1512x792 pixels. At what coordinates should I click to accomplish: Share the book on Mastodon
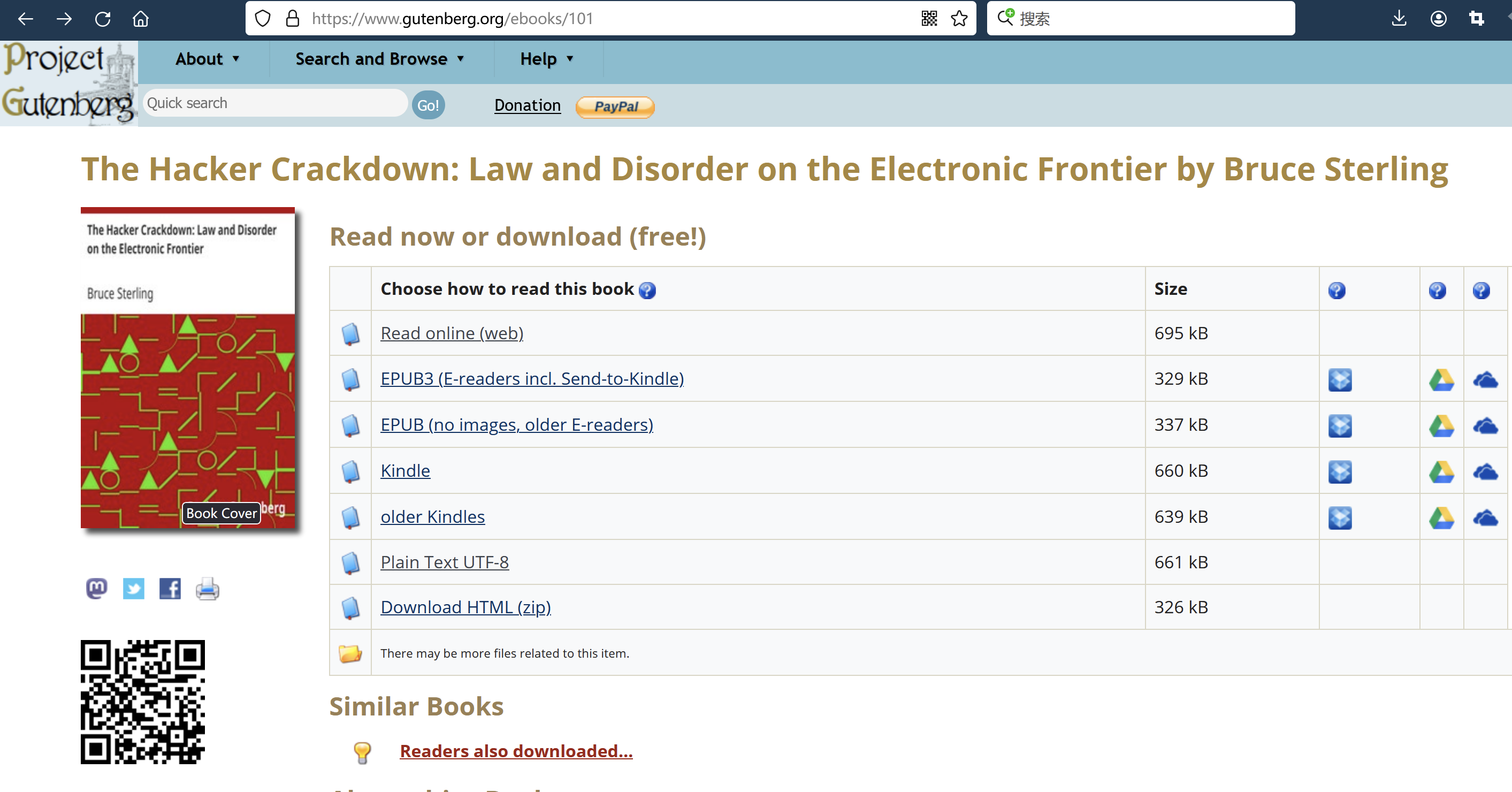pos(97,588)
